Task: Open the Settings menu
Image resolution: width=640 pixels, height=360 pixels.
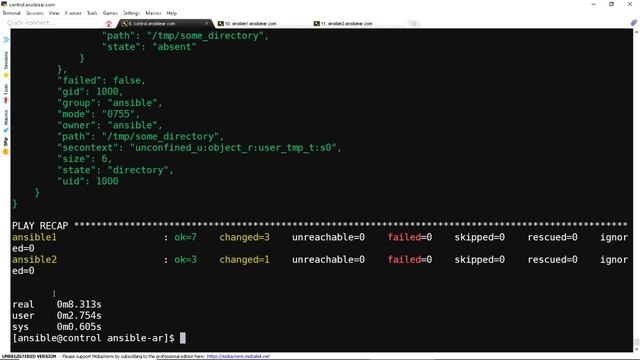Action: pos(131,13)
